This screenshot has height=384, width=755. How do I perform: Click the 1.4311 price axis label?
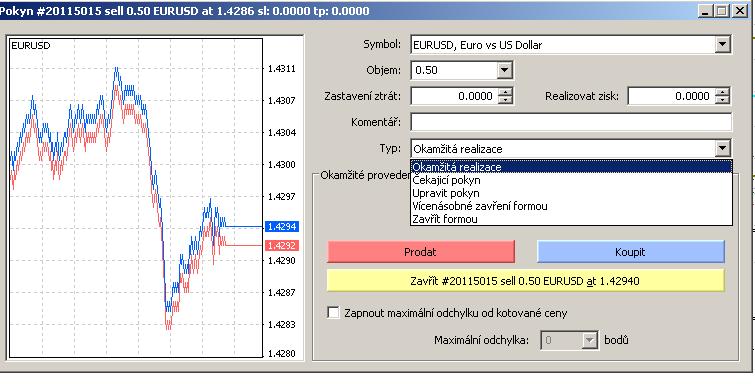pyautogui.click(x=282, y=69)
